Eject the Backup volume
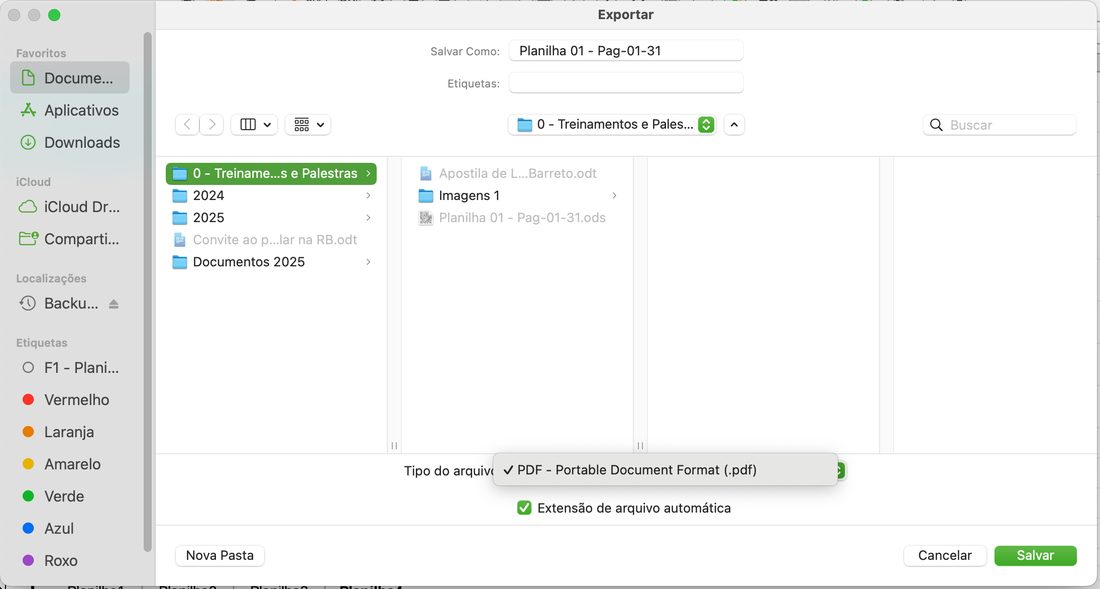Viewport: 1100px width, 589px height. click(x=114, y=304)
